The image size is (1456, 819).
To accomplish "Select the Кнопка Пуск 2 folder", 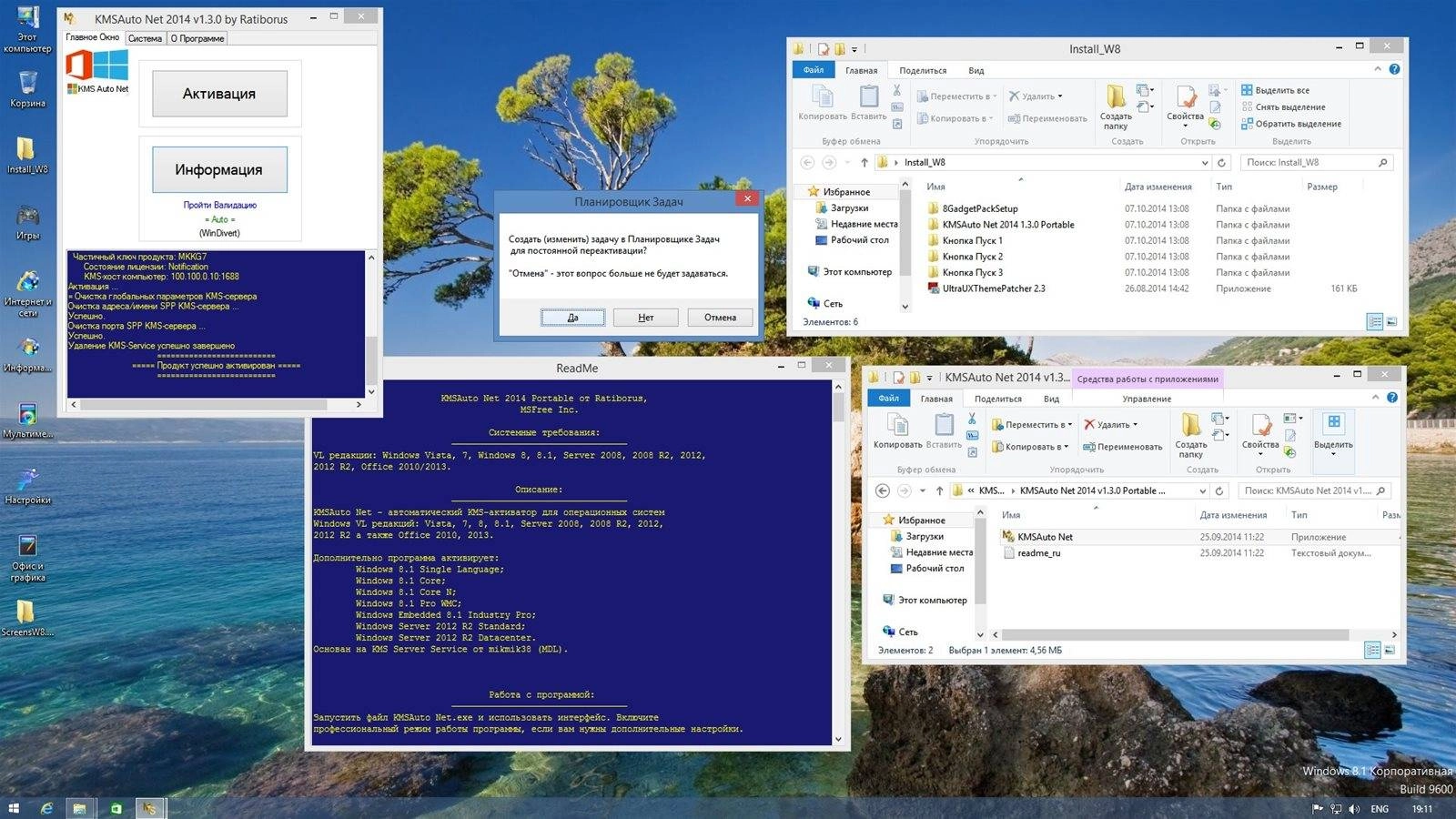I will 965,257.
